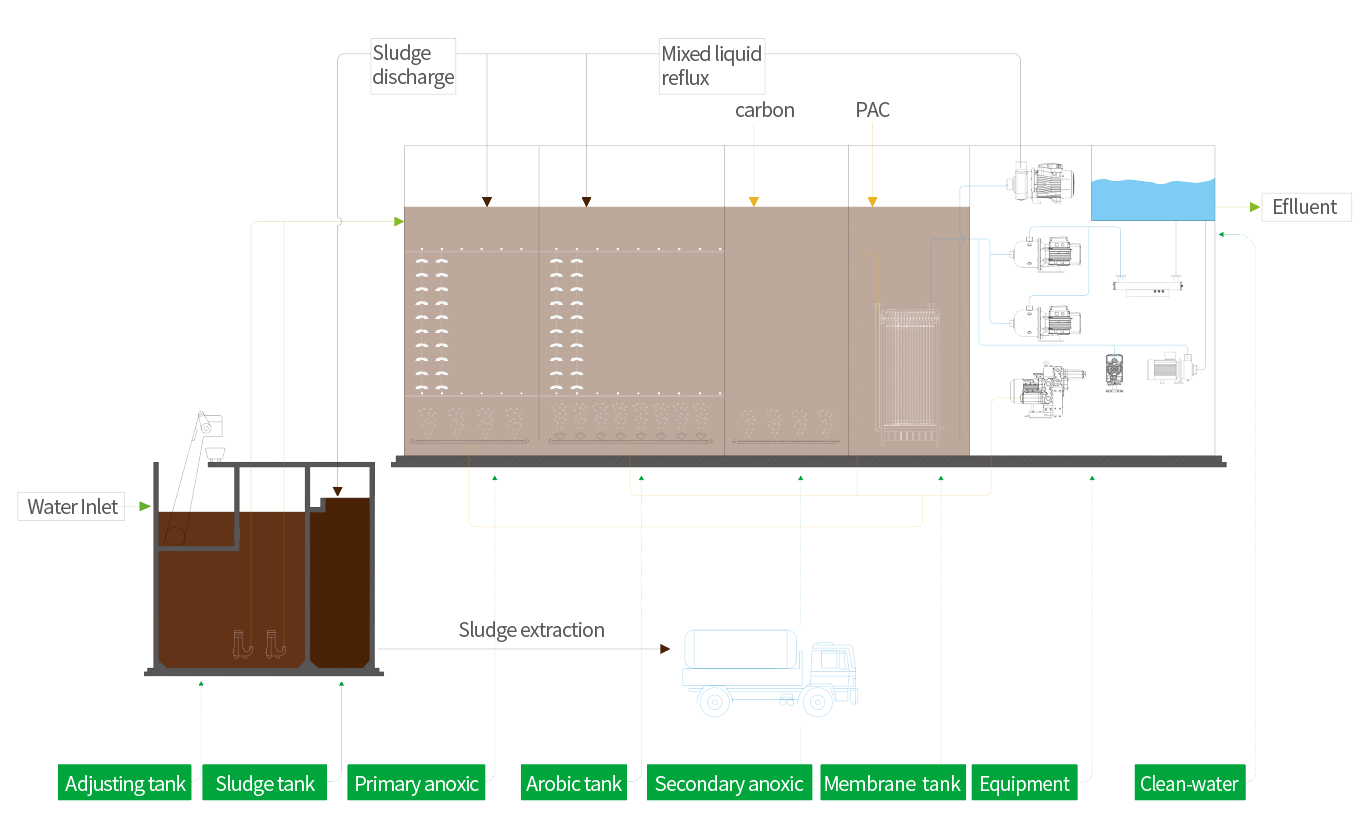
Task: Click the green arrow entering the primary anoxic tank
Action: 398,221
